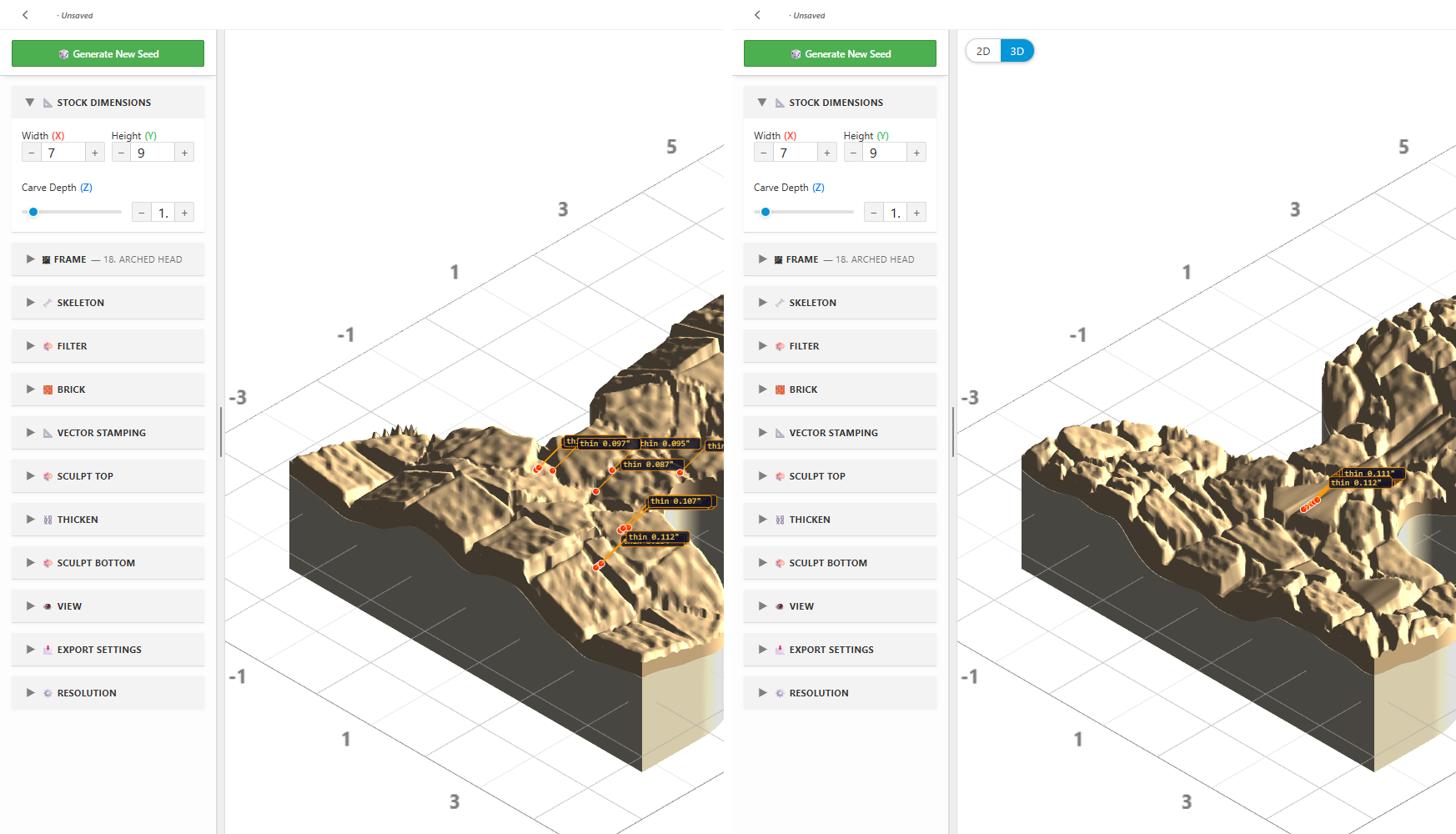Screen dimensions: 1456x834
Task: Click the left pane's Skeleton bone icon
Action: pos(48,303)
